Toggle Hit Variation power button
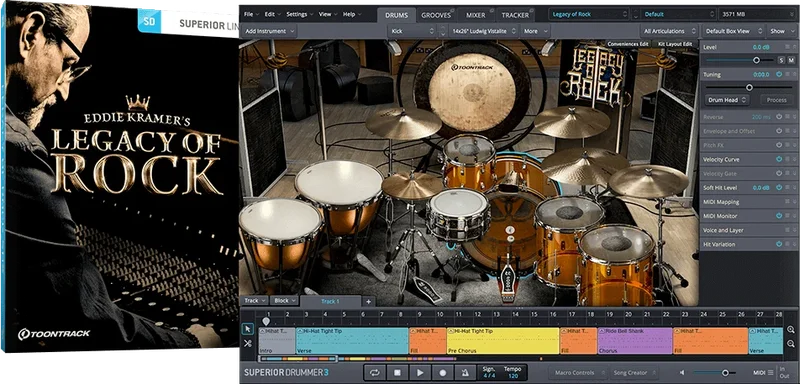 click(779, 244)
